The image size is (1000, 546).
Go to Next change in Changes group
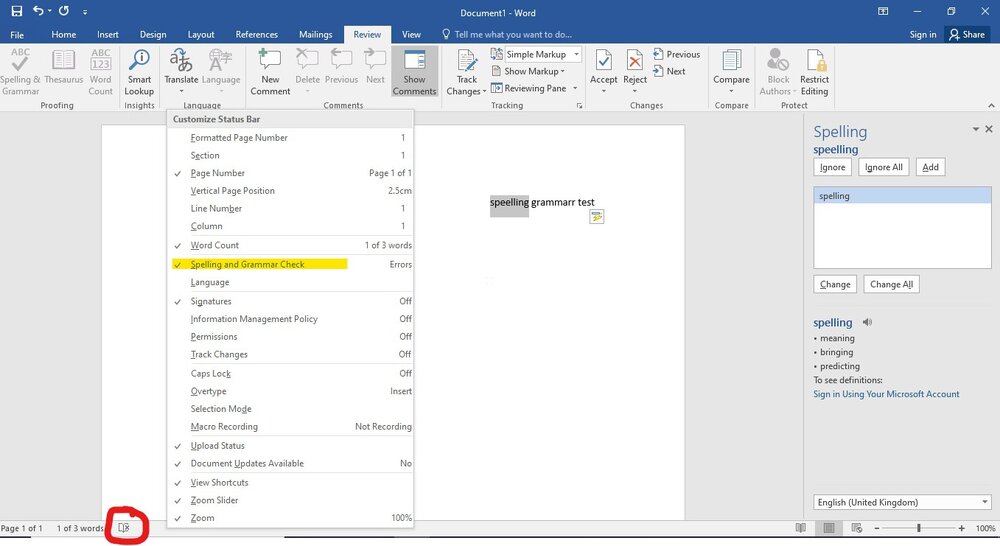coord(669,71)
